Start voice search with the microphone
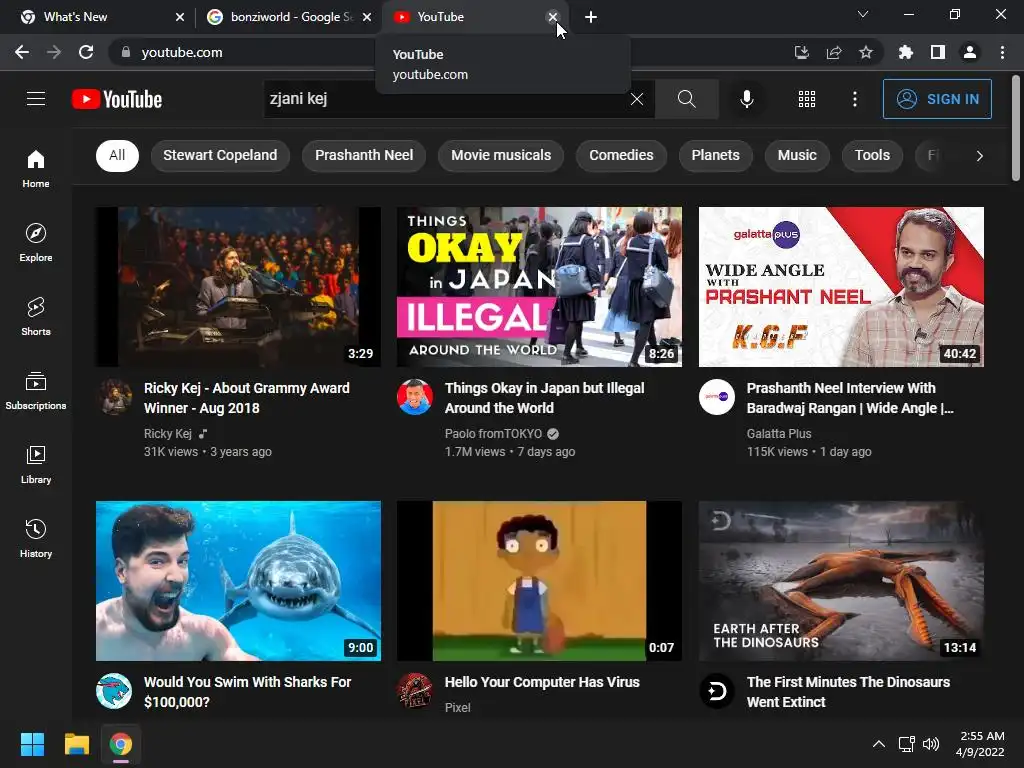The width and height of the screenshot is (1024, 768). tap(746, 99)
